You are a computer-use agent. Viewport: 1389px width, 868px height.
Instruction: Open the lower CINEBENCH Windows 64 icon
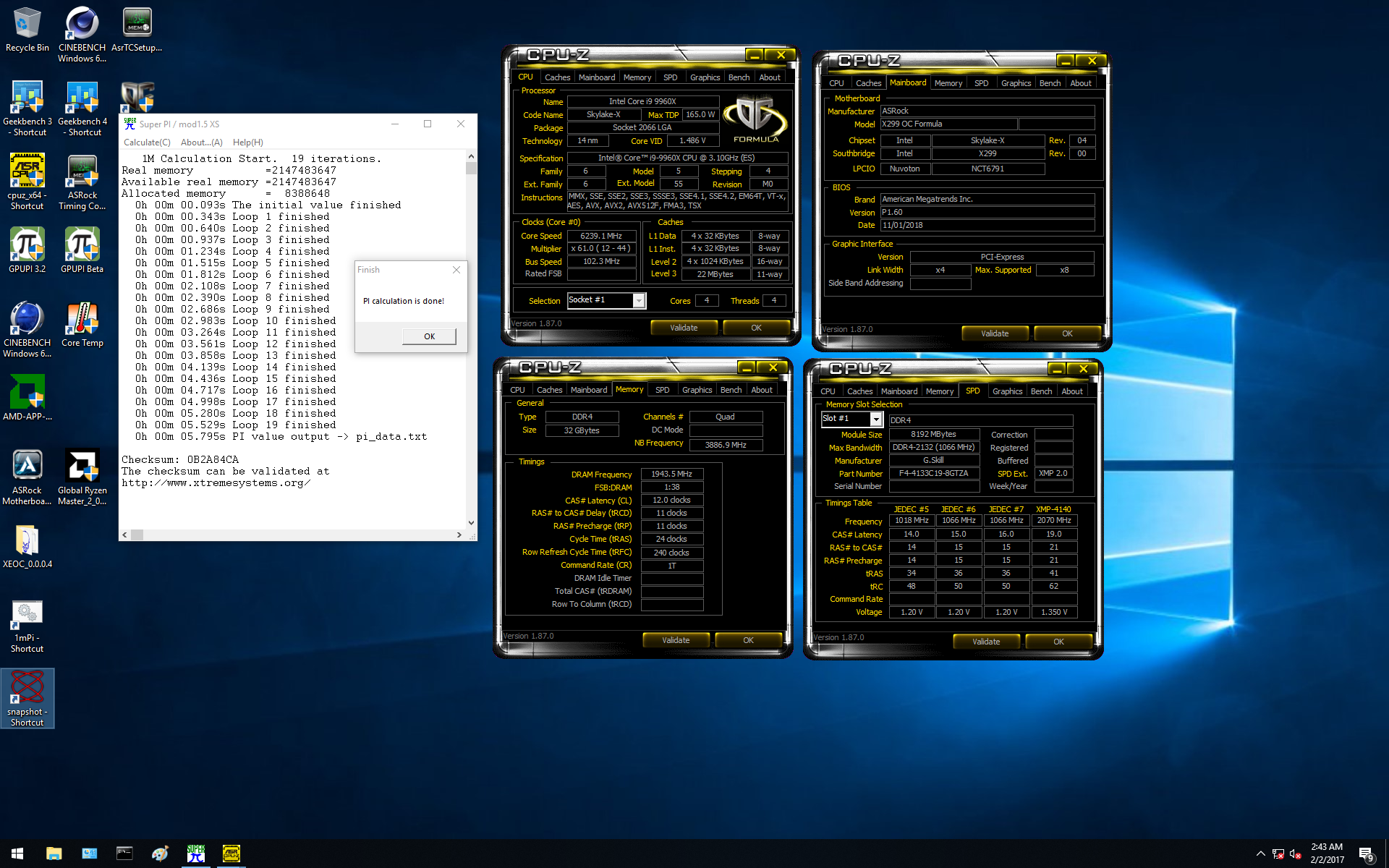[x=27, y=330]
